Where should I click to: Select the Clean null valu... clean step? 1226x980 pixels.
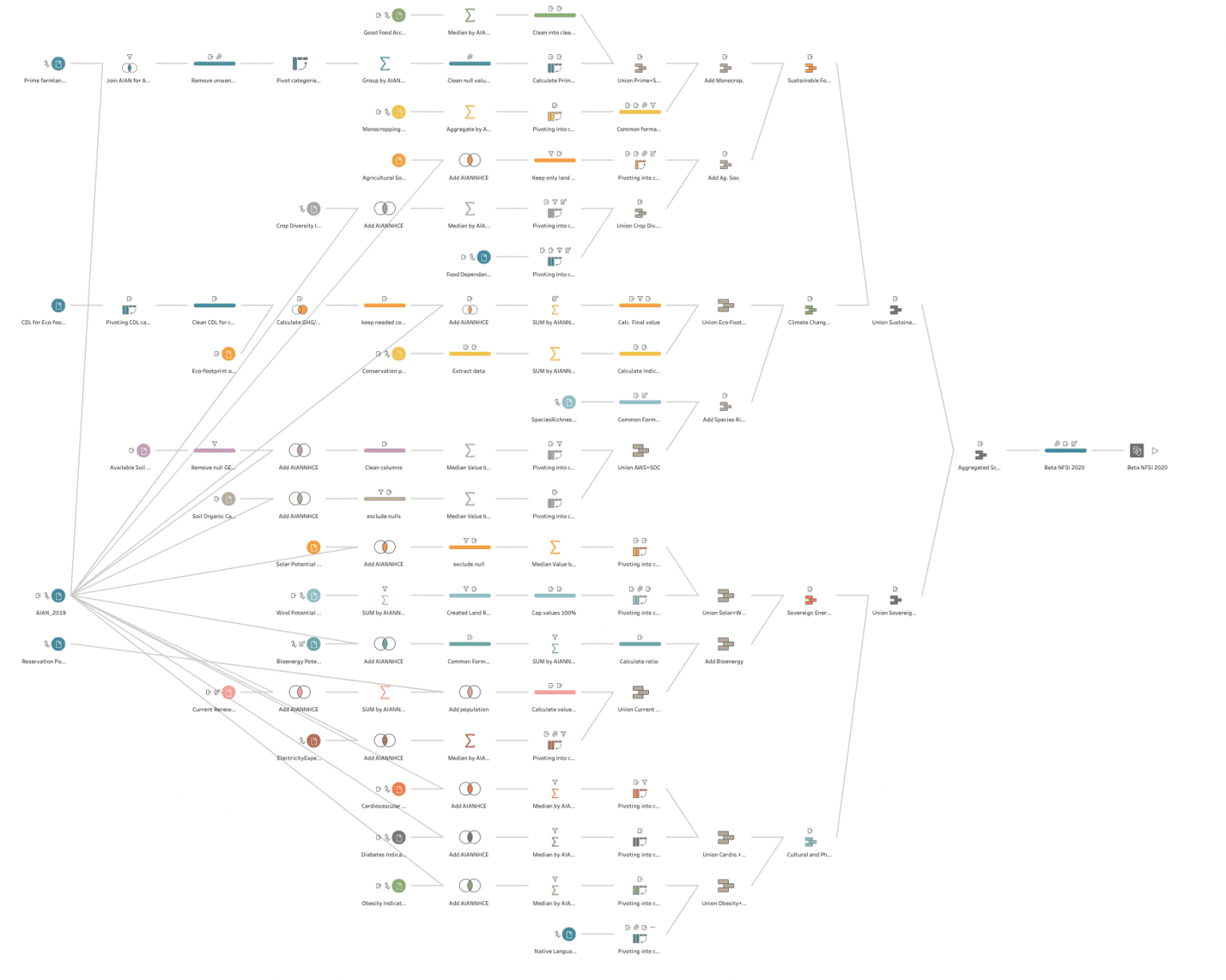469,64
